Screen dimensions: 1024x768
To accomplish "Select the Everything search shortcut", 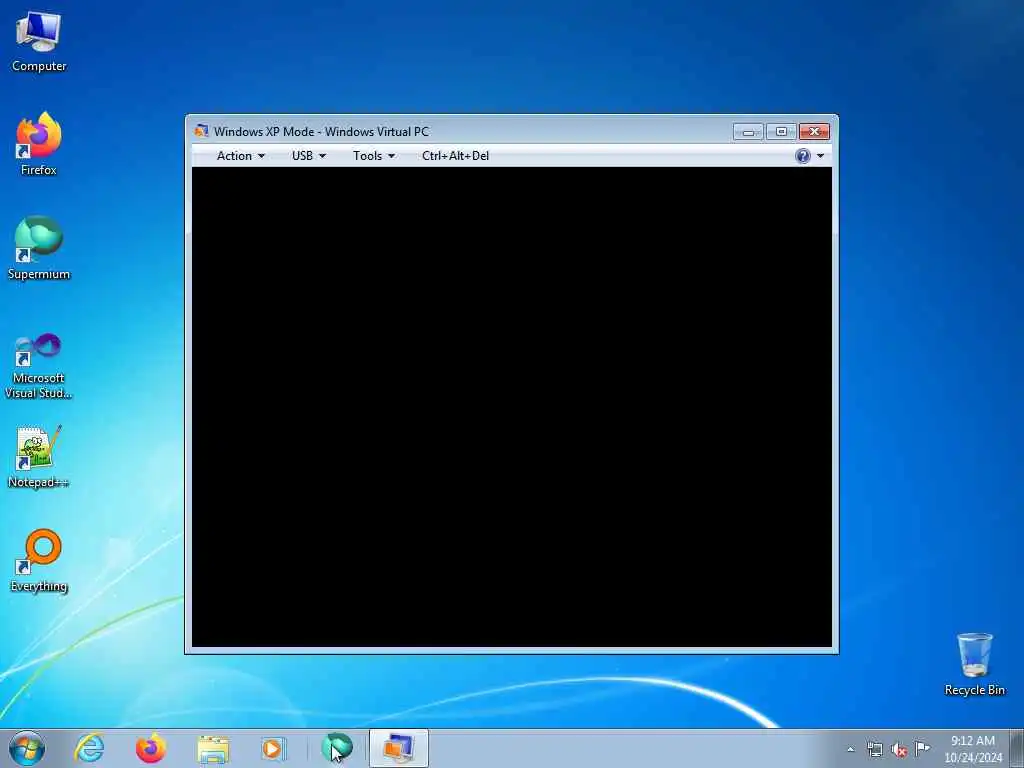I will tap(39, 560).
